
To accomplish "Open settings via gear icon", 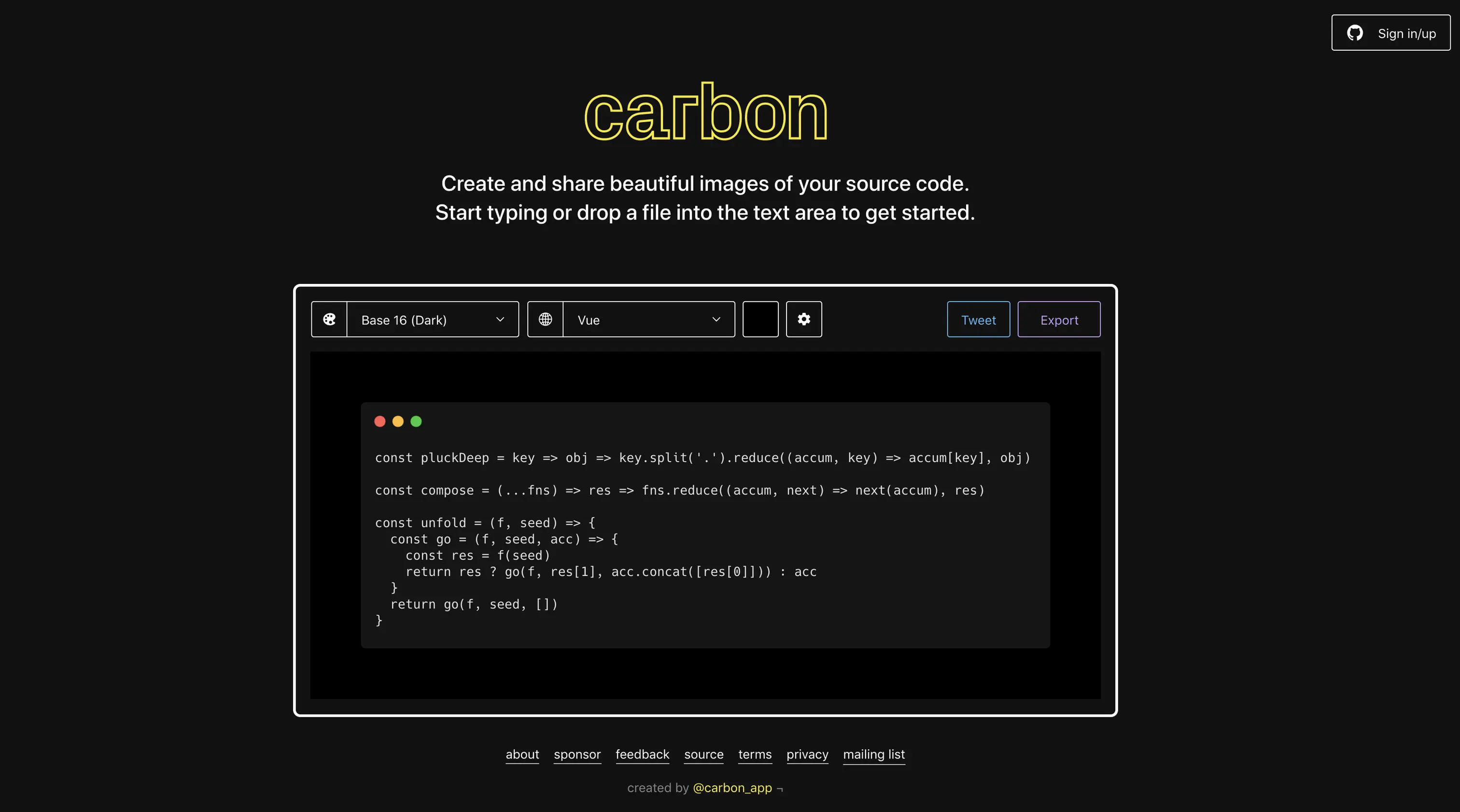I will [804, 320].
